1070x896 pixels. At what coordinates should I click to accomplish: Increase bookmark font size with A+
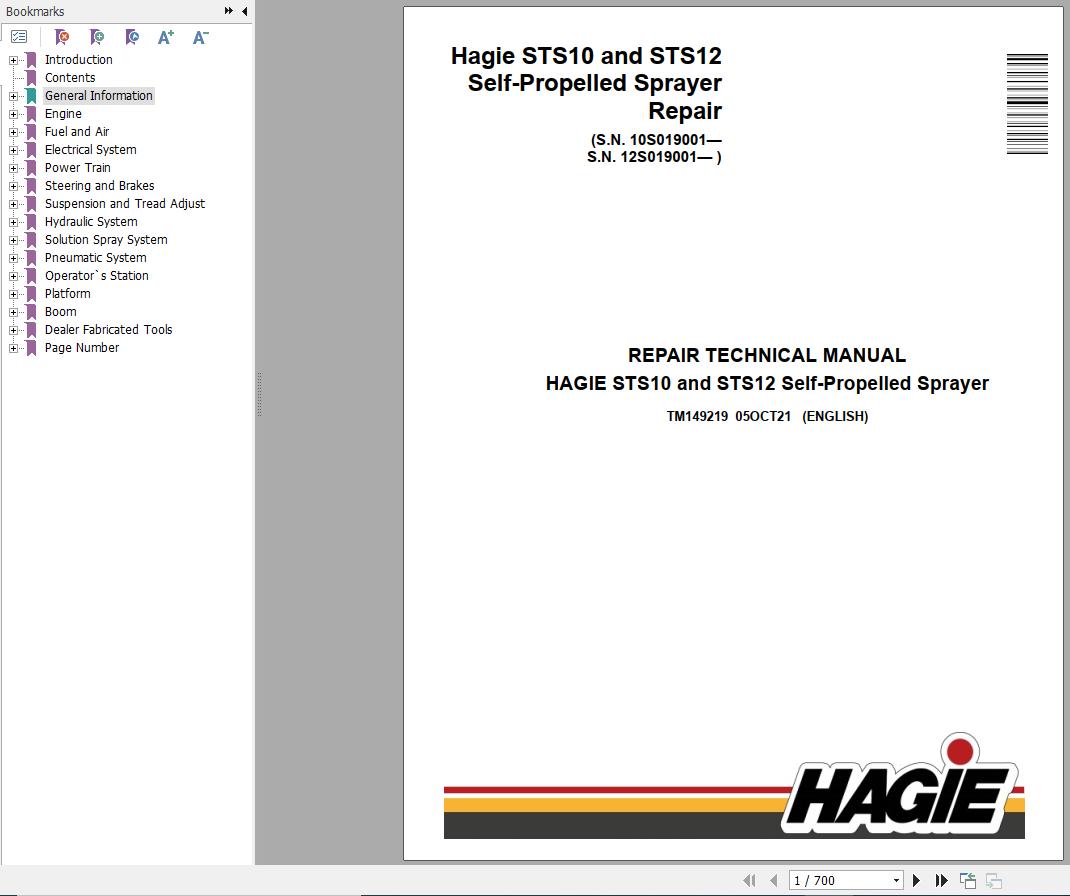click(x=166, y=37)
